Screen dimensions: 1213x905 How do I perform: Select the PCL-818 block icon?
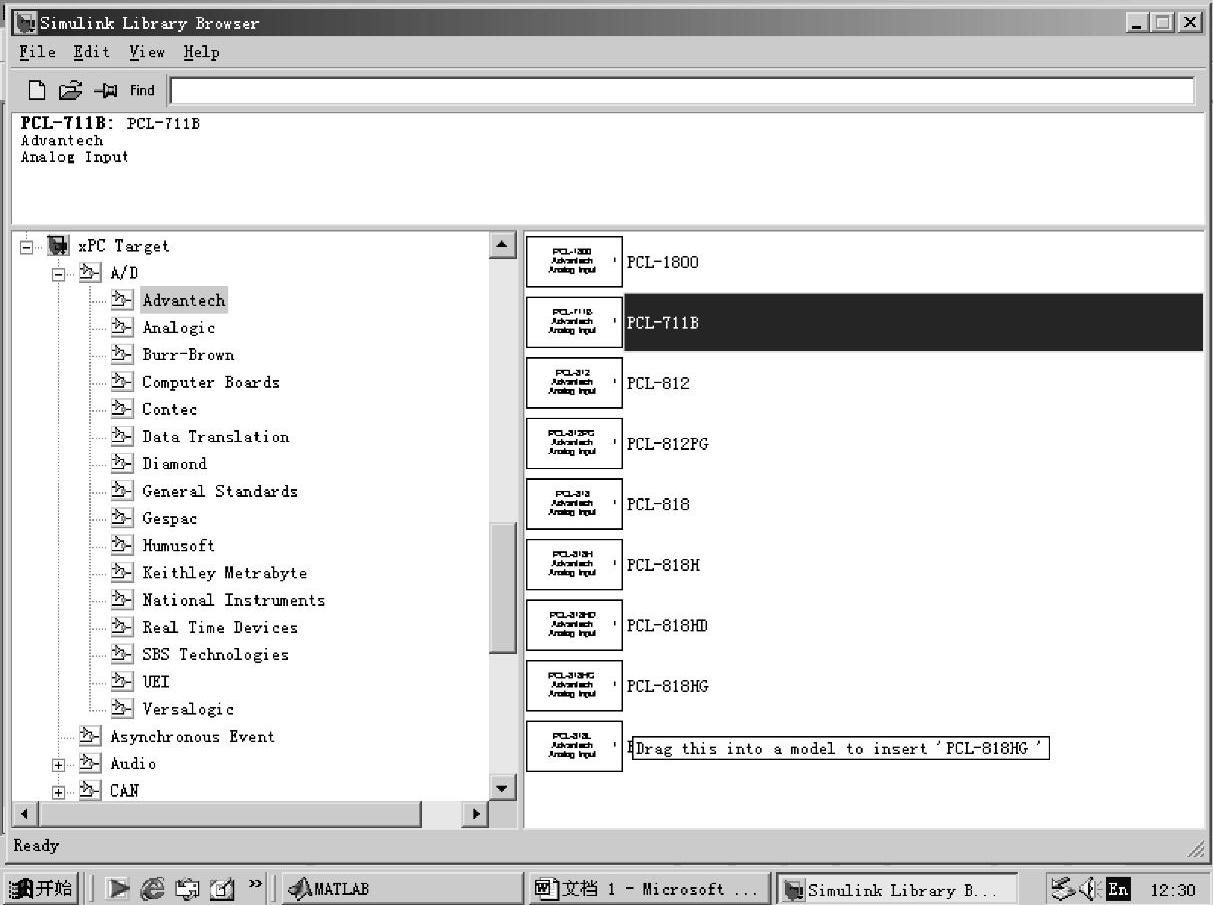(574, 504)
